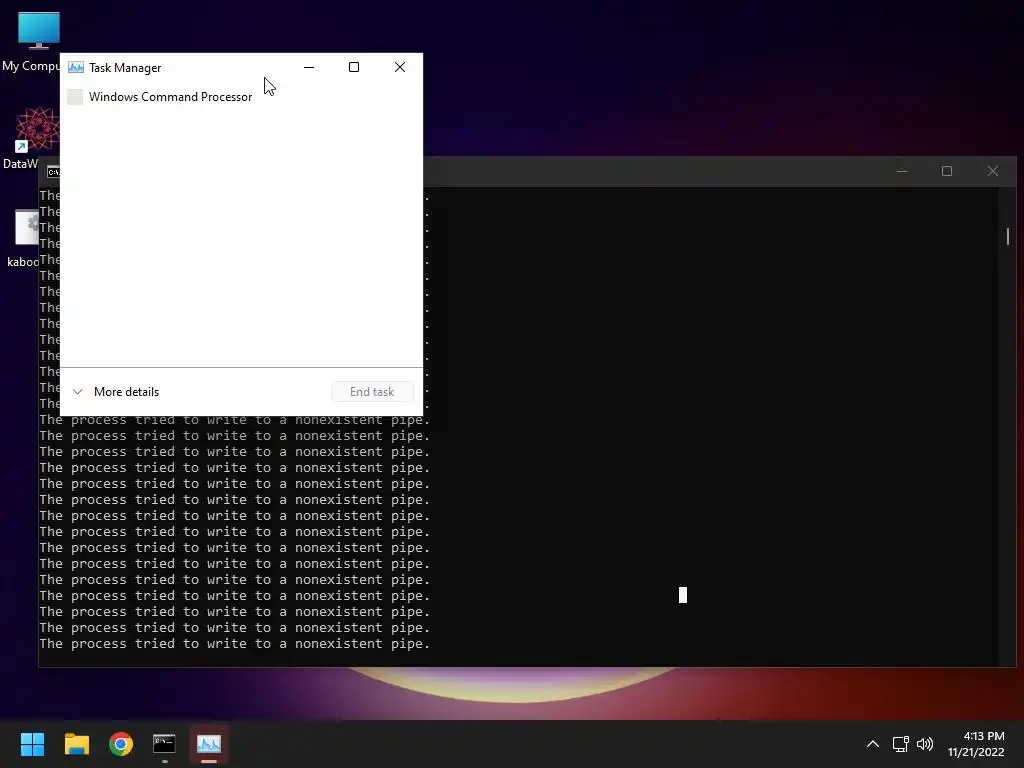Open network settings from the tray
The height and width of the screenshot is (768, 1024).
(901, 744)
